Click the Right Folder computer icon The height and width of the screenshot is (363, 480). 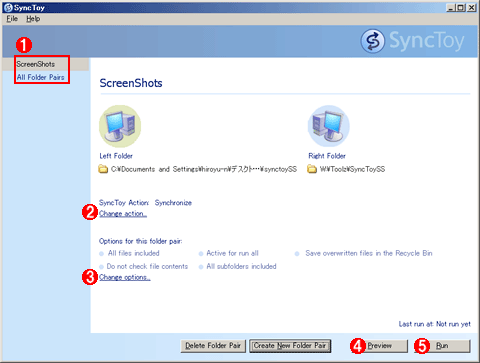coord(329,126)
